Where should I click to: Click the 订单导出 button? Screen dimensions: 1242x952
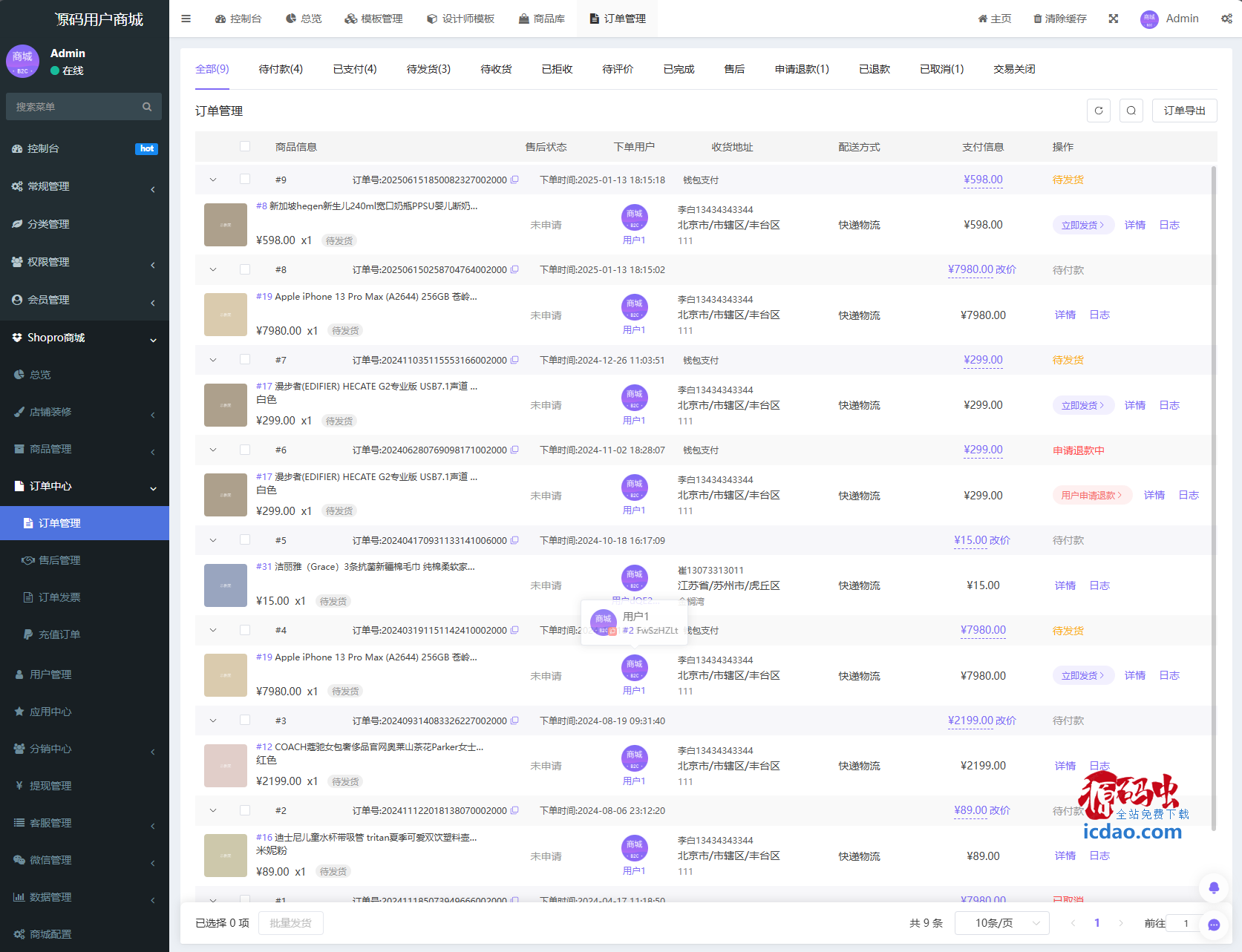pos(1185,111)
